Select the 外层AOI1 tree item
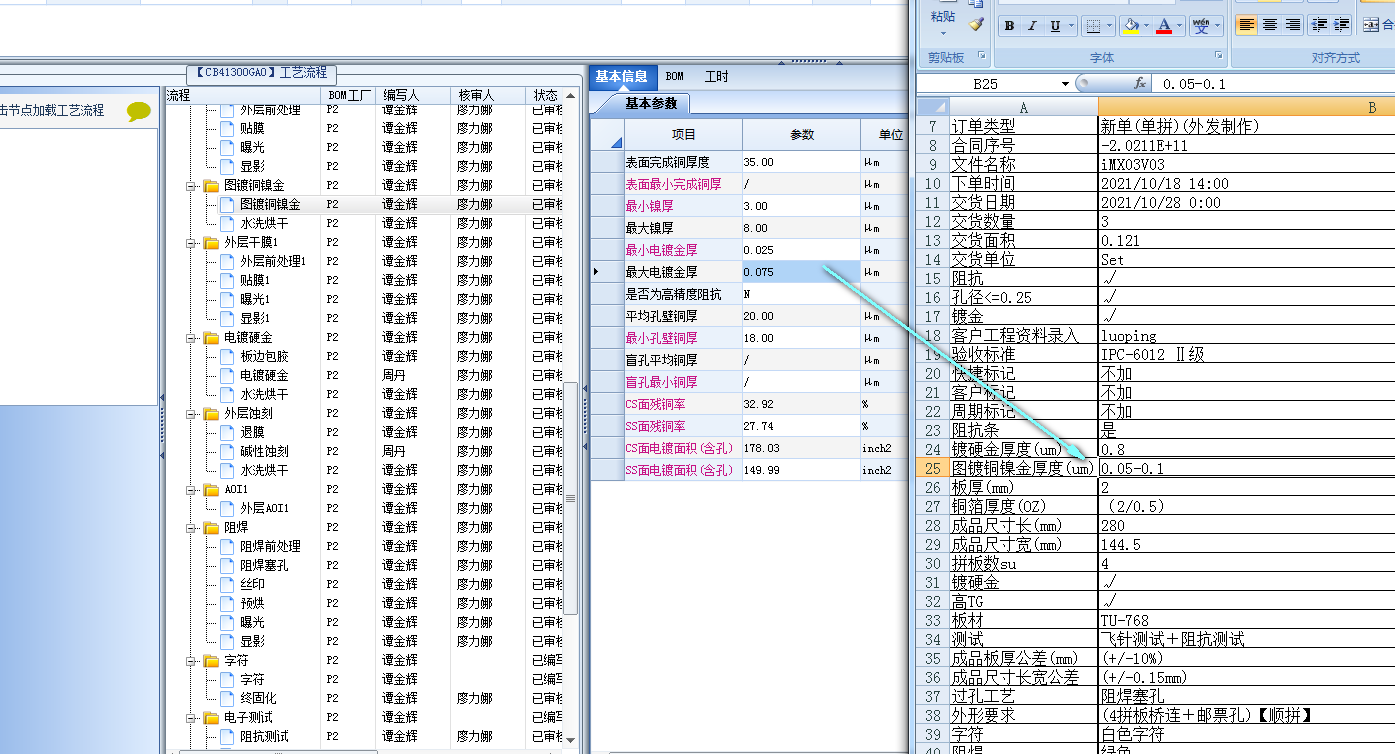Screen dimensions: 1395x754 click(264, 508)
